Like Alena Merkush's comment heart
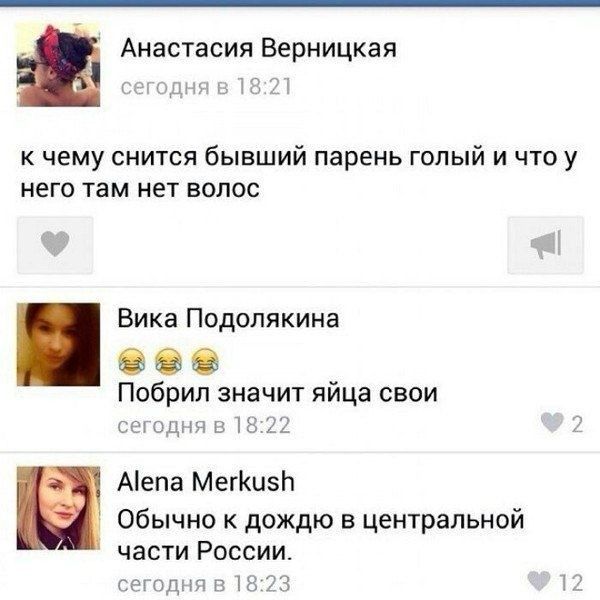The width and height of the screenshot is (600, 600). point(539,581)
